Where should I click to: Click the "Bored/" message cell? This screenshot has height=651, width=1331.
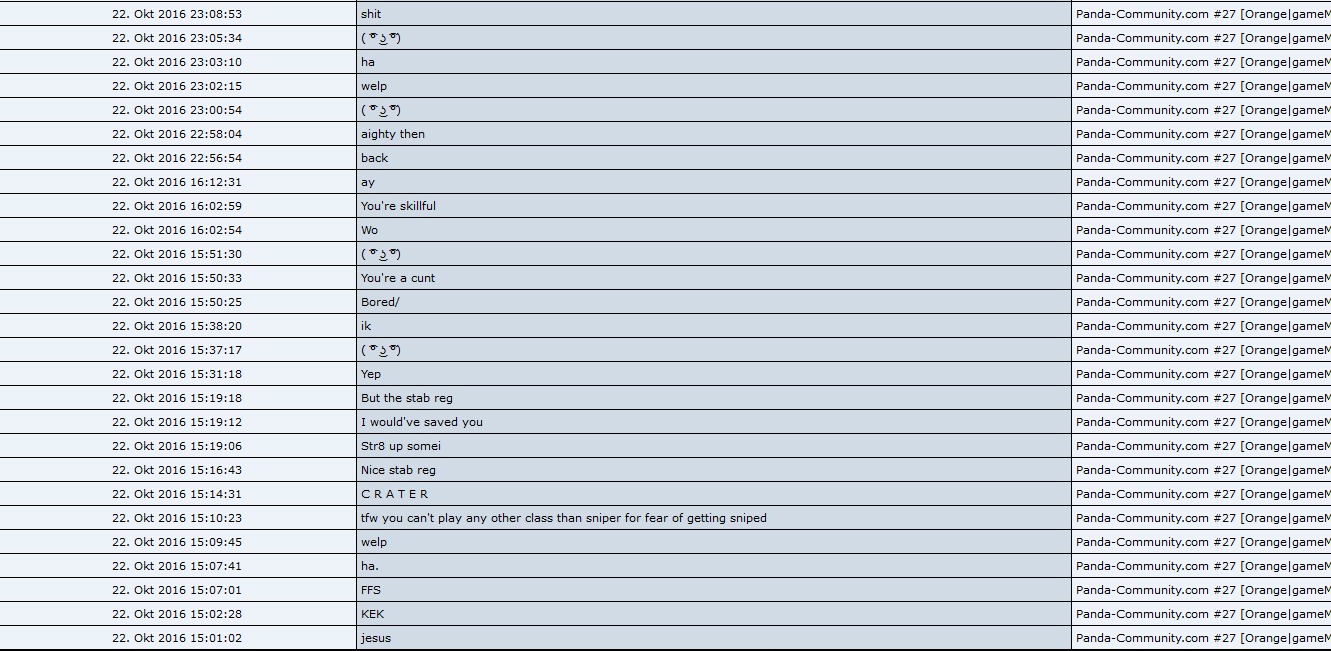(380, 302)
